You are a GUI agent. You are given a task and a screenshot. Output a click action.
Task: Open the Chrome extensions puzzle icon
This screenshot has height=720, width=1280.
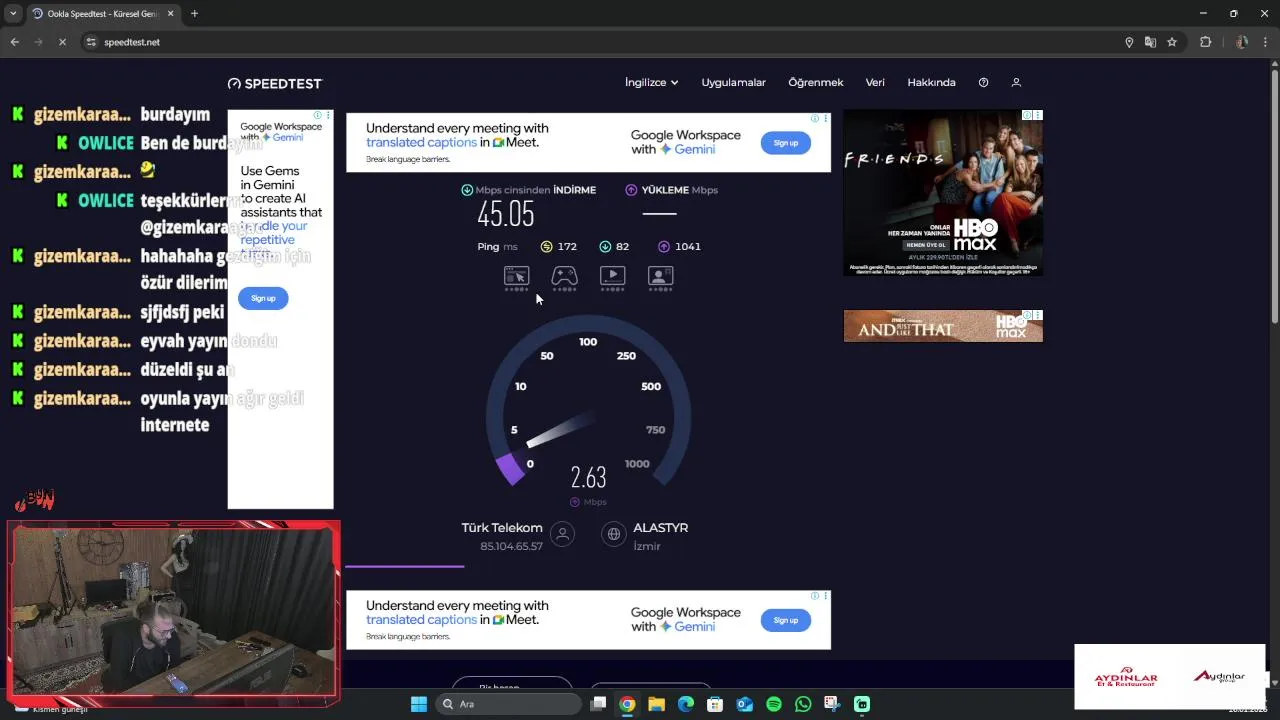(x=1205, y=42)
